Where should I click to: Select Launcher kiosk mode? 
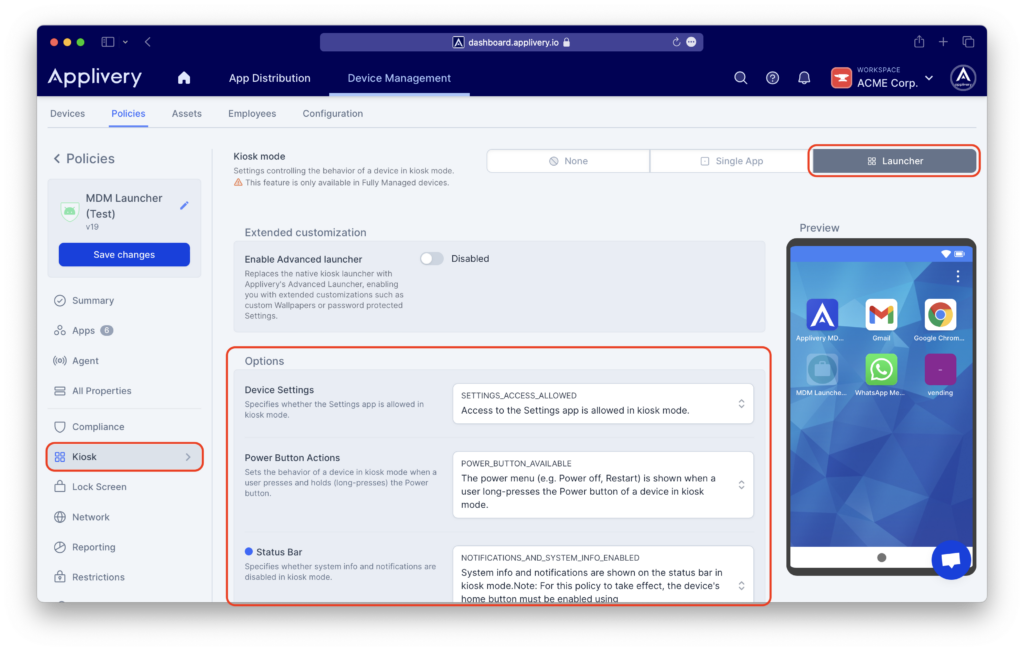[x=895, y=161]
